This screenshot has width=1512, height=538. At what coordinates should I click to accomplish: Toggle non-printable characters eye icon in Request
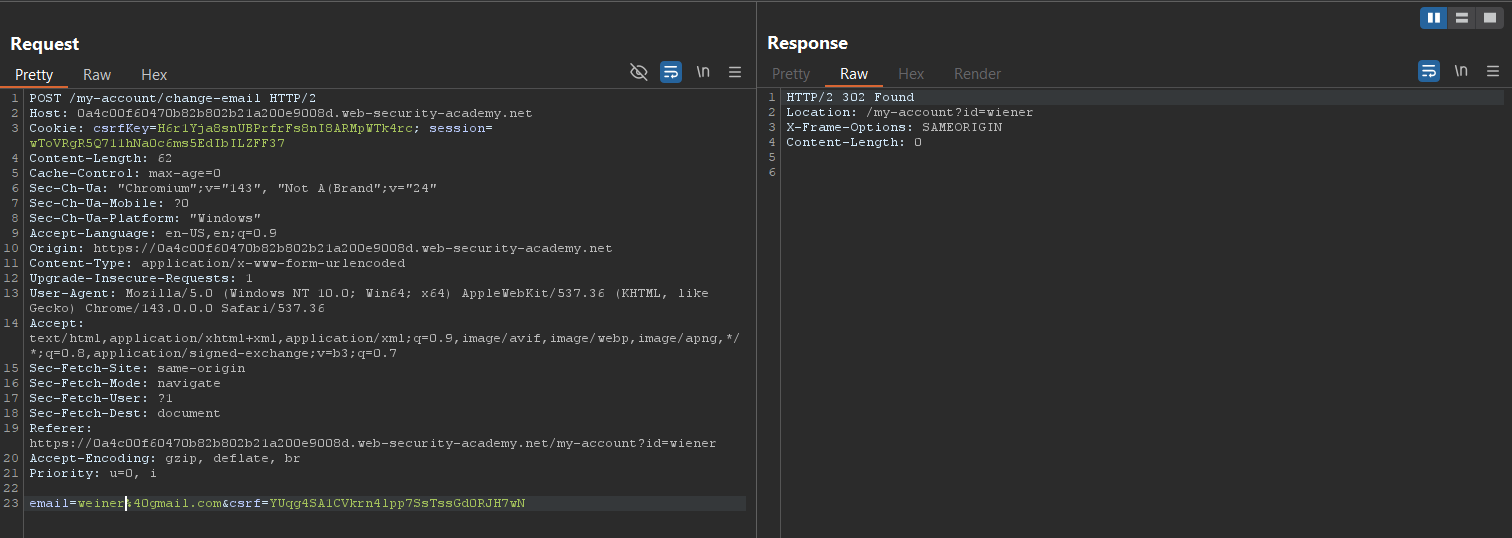click(x=639, y=72)
